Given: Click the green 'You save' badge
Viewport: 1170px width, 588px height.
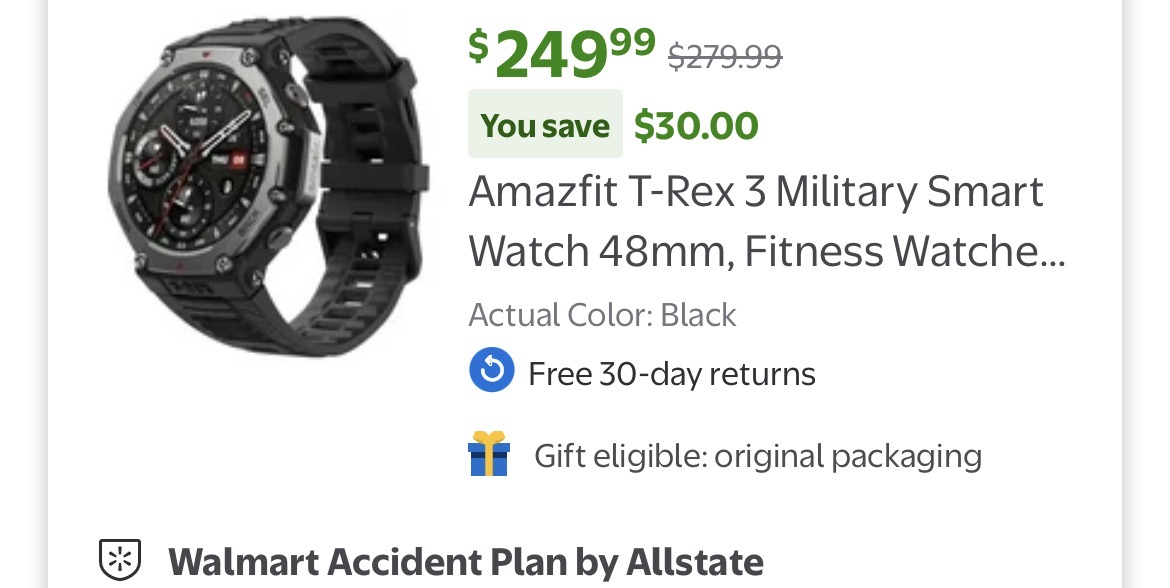Looking at the screenshot, I should [545, 124].
